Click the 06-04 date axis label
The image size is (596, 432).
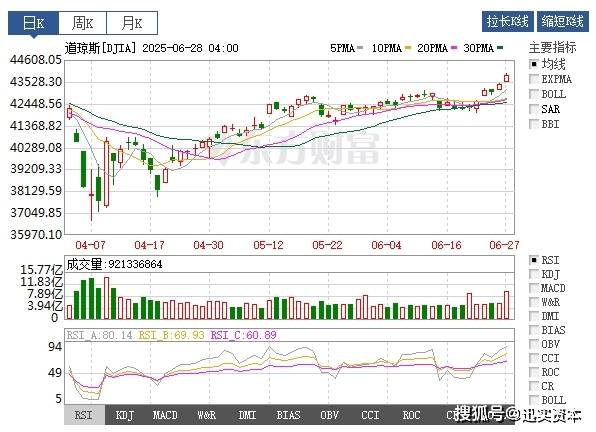pyautogui.click(x=386, y=245)
